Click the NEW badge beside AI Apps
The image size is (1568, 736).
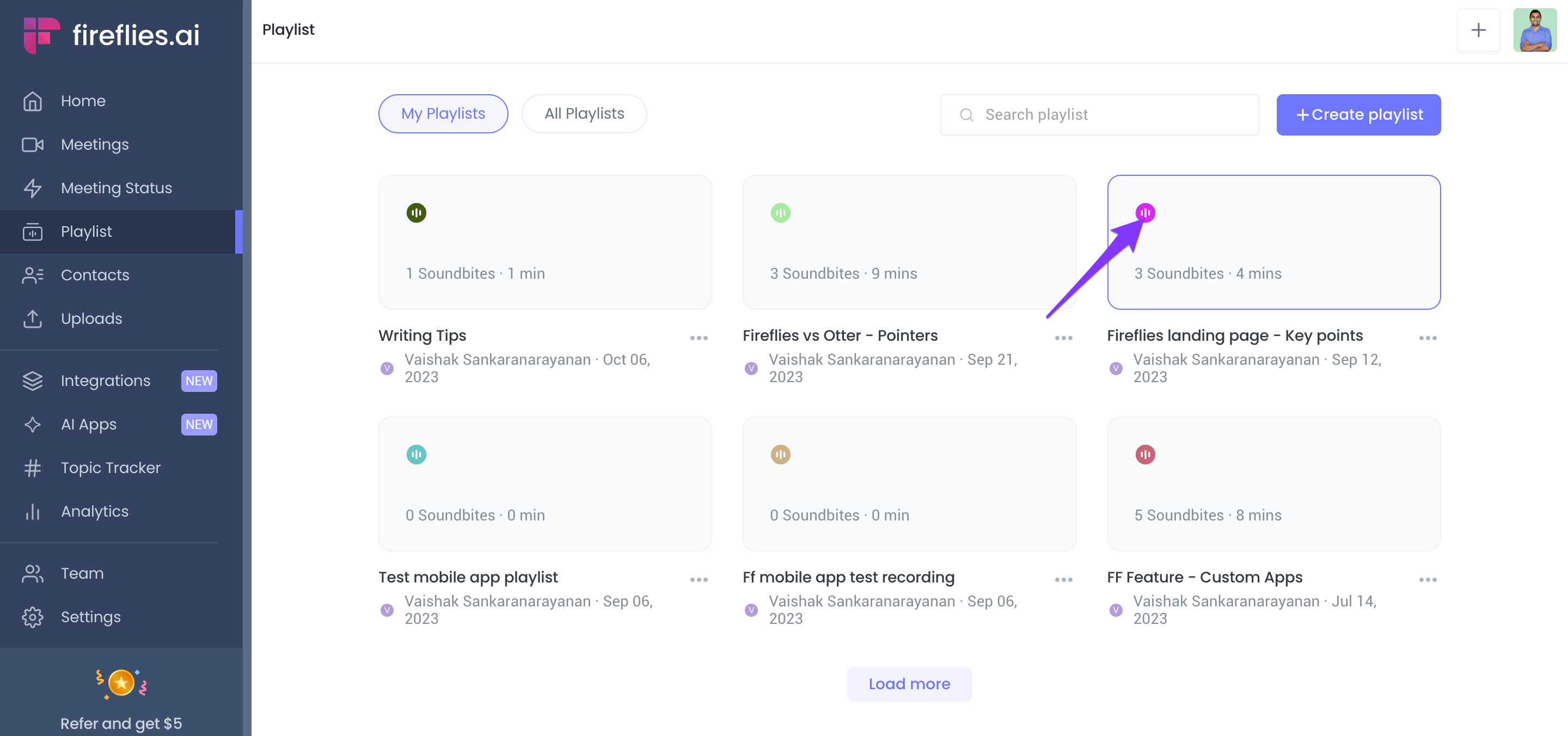point(199,424)
